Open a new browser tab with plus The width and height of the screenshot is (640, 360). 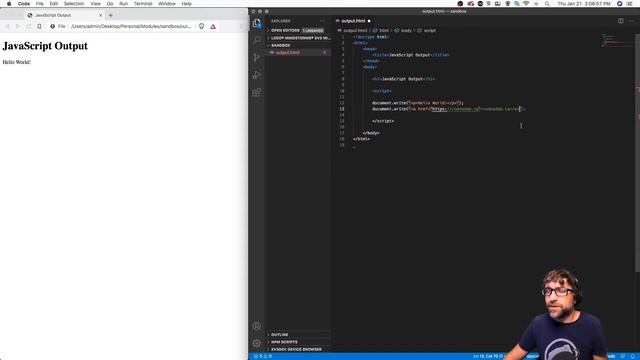(x=111, y=16)
